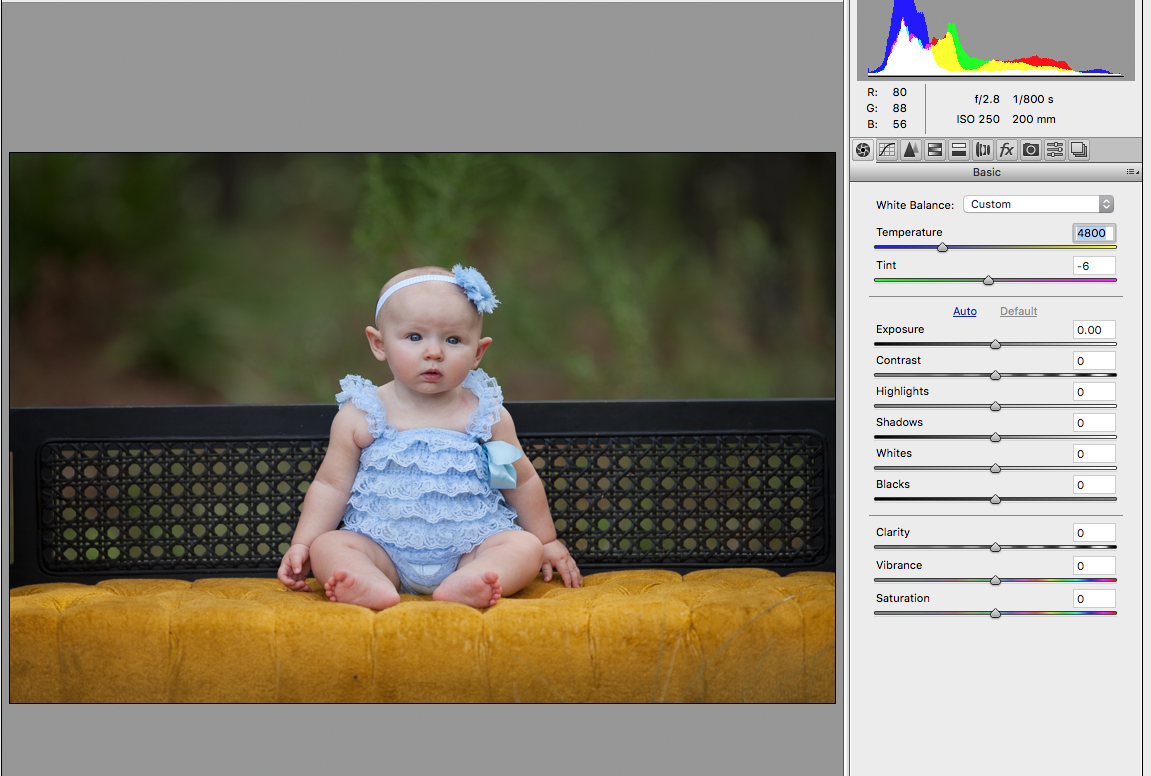Click the Shadows slider handle

[995, 438]
